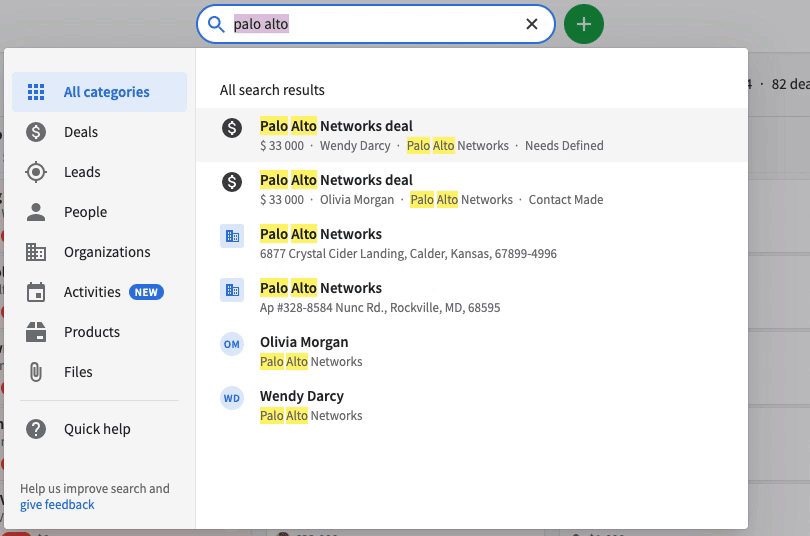Screen dimensions: 810x536
Task: Click the Contact Made stage text
Action: click(x=566, y=200)
